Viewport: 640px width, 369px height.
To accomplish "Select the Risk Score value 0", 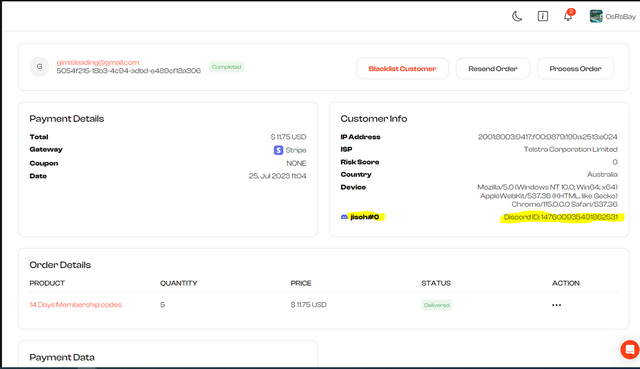I will pos(615,162).
